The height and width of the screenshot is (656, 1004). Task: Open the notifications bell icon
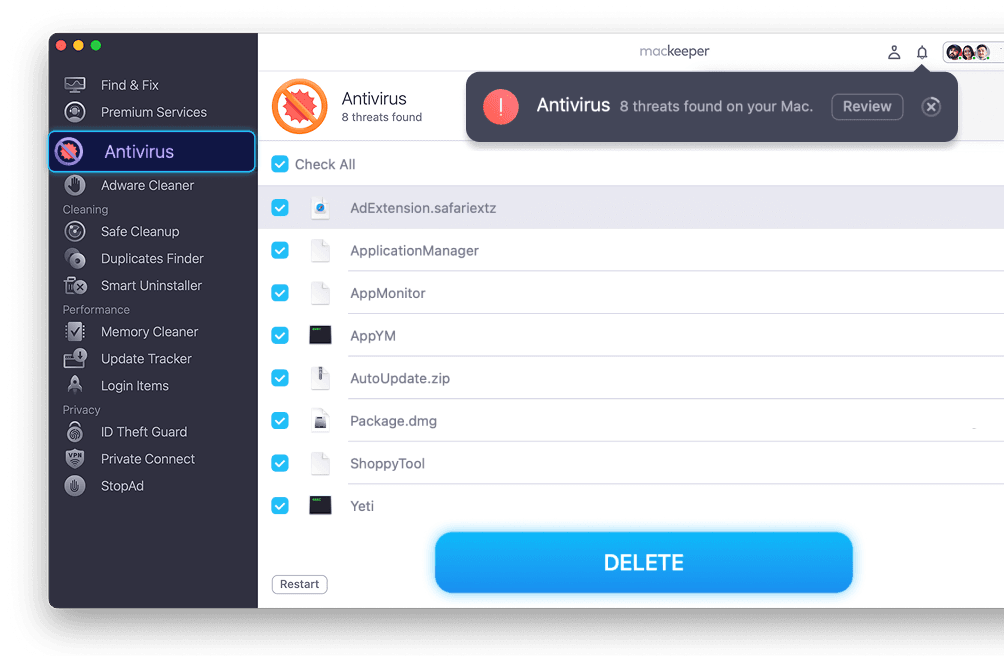[x=922, y=52]
